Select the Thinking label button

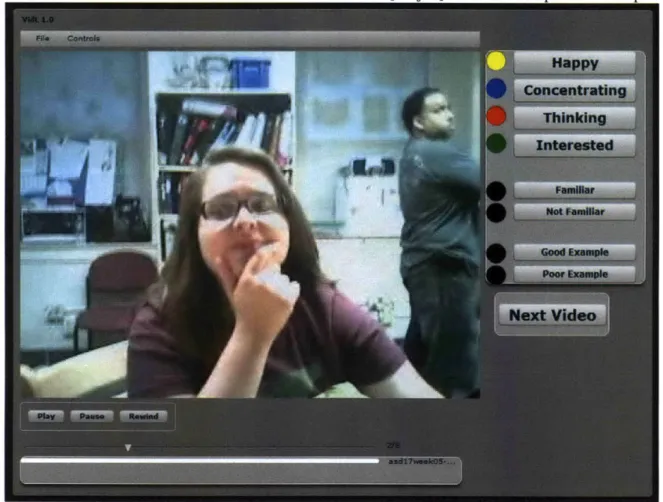point(575,118)
